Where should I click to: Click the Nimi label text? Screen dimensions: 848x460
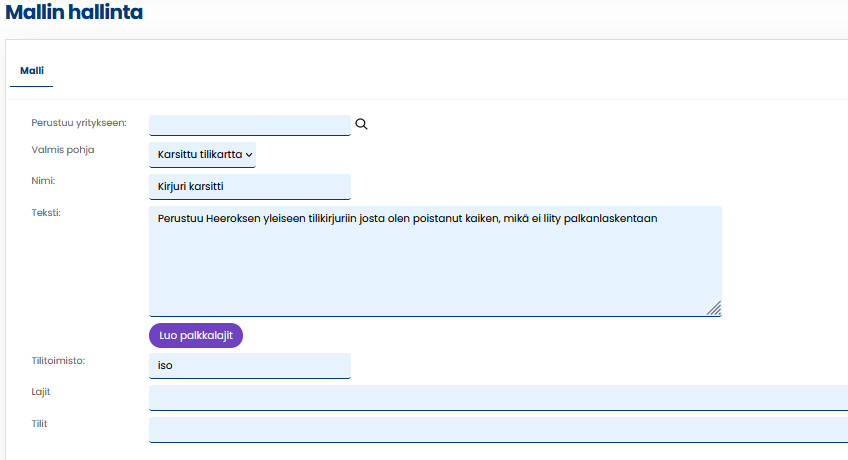pyautogui.click(x=44, y=181)
